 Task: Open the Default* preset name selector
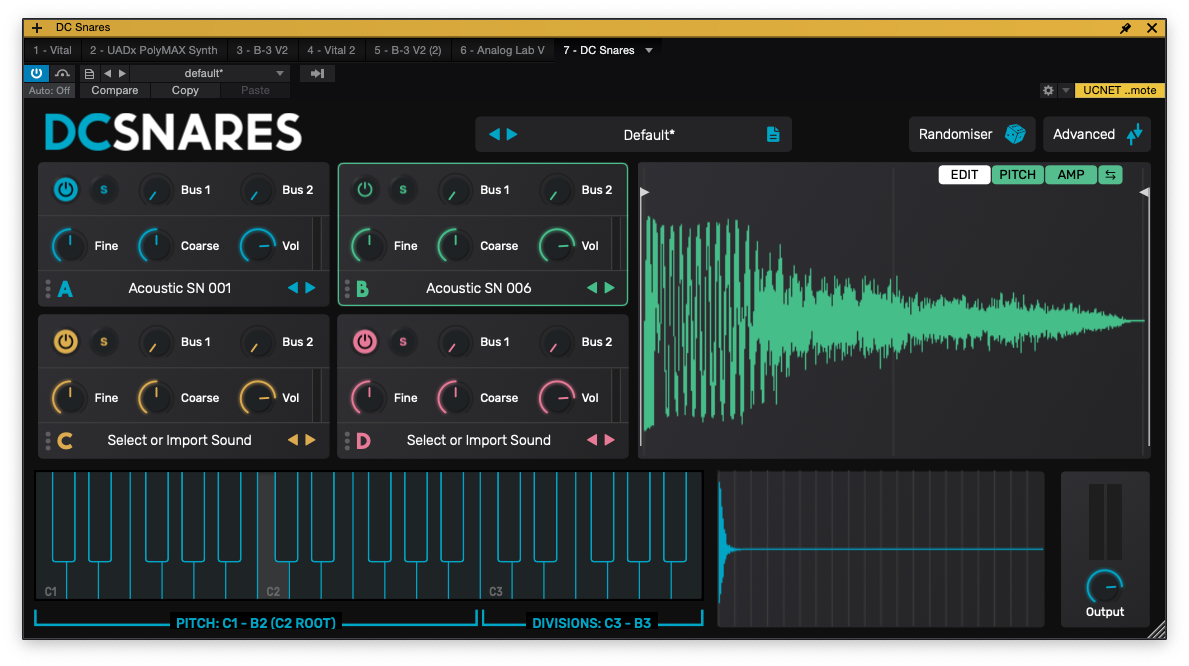pos(648,135)
